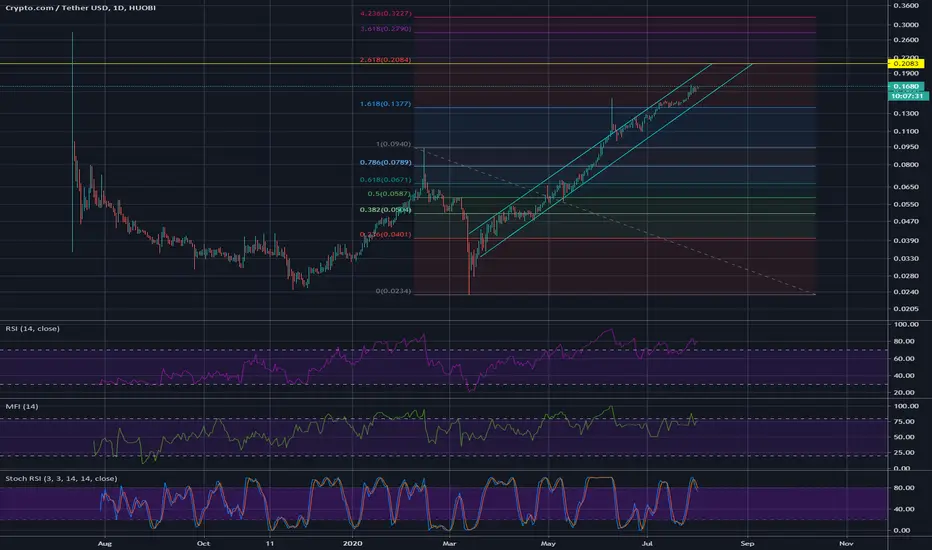
Task: Click 0.1300 on the price axis
Action: [x=906, y=113]
